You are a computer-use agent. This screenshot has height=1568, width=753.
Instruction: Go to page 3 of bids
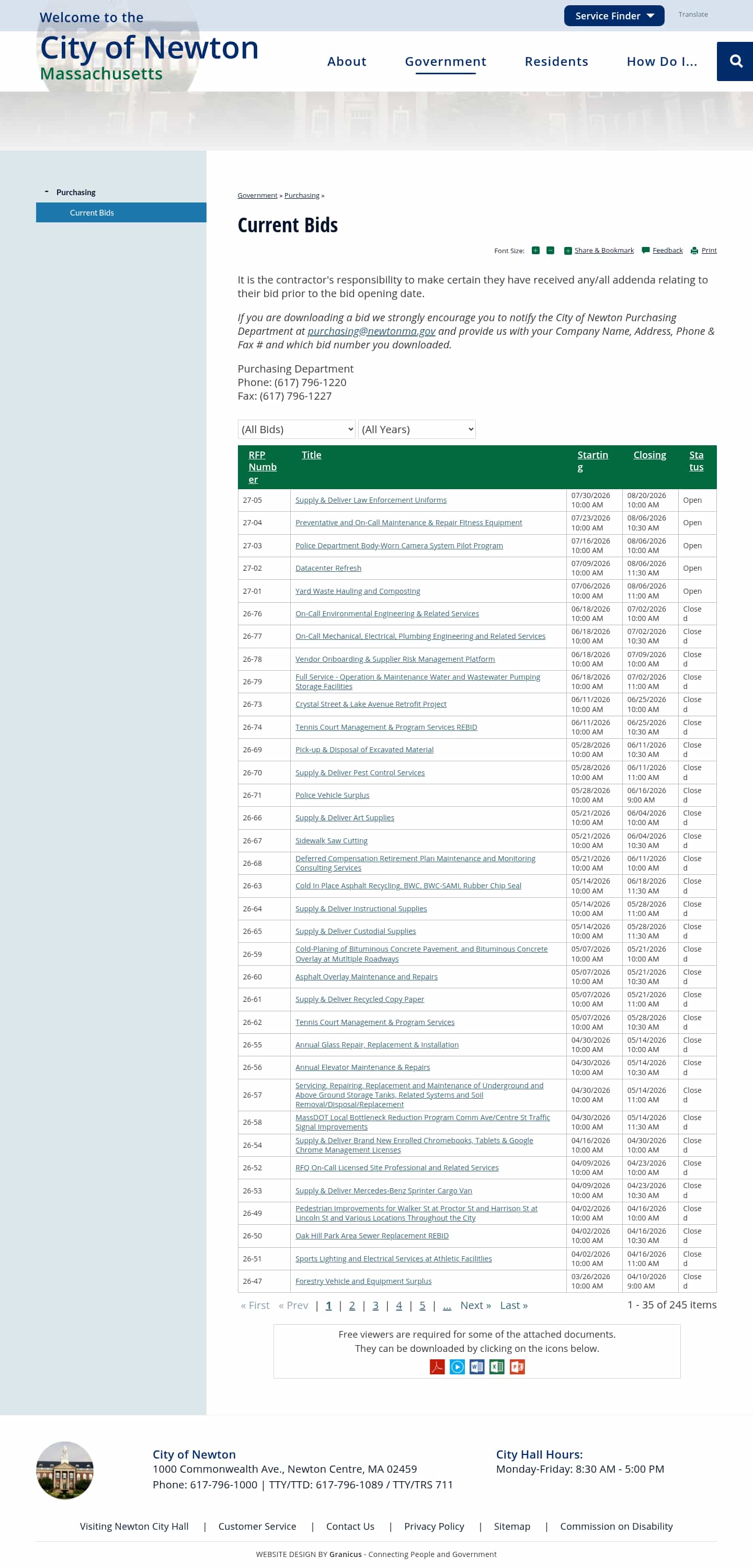(x=375, y=1305)
